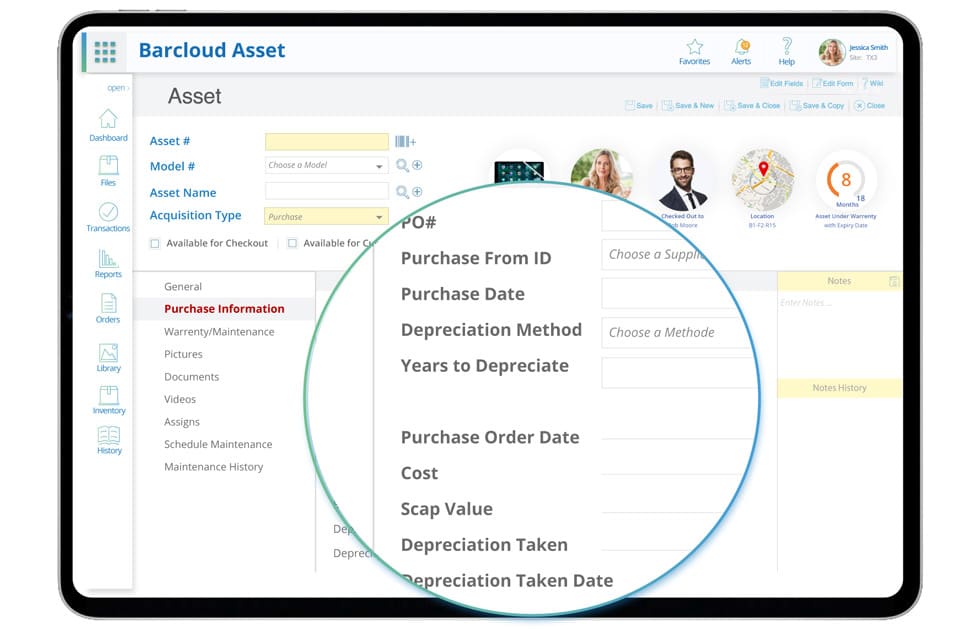
Task: Open Choose a Methode dropdown
Action: [x=676, y=332]
